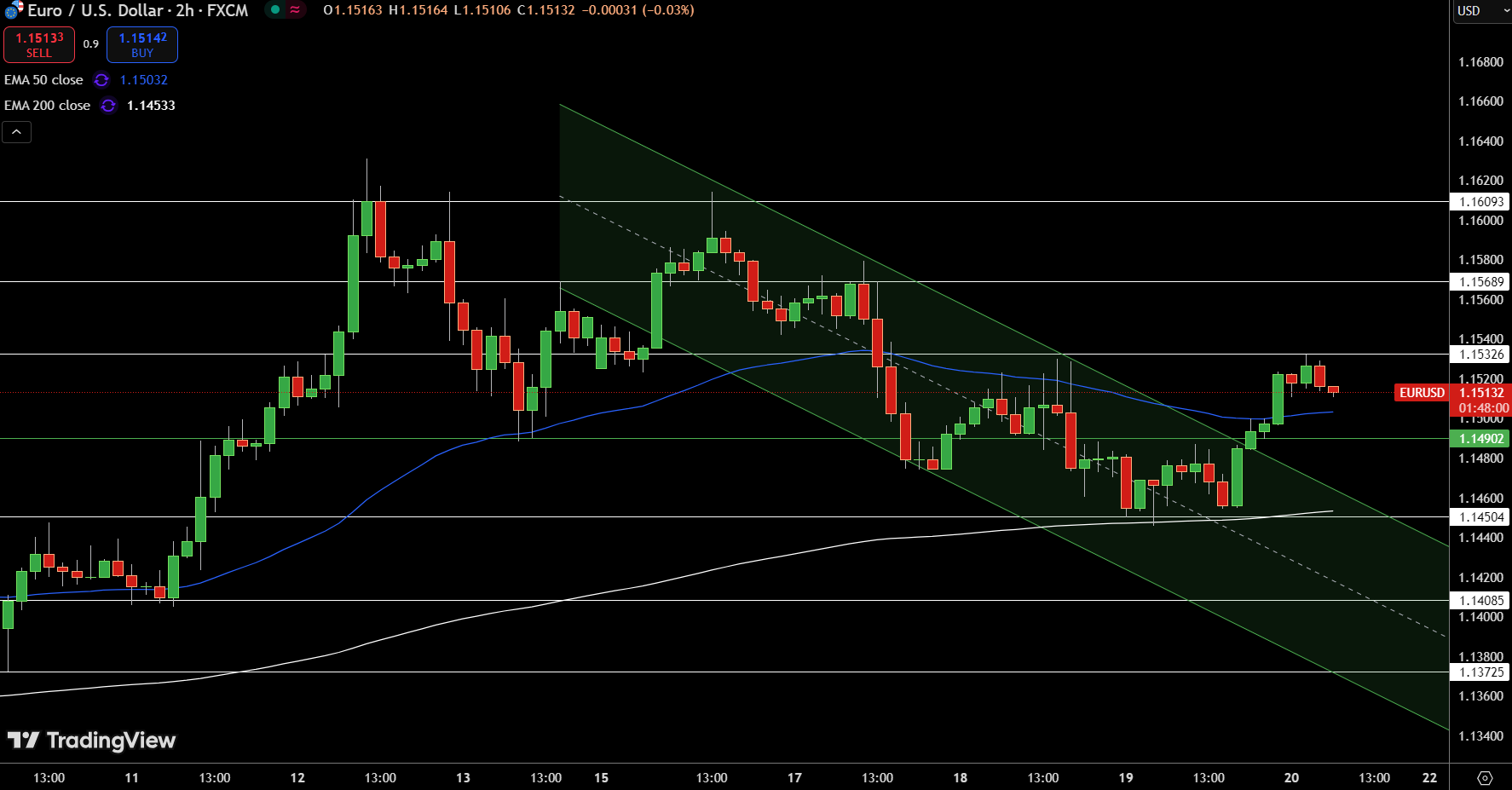Click the 1.15689 price level label
Viewport: 1512px width, 790px height.
tap(1480, 282)
